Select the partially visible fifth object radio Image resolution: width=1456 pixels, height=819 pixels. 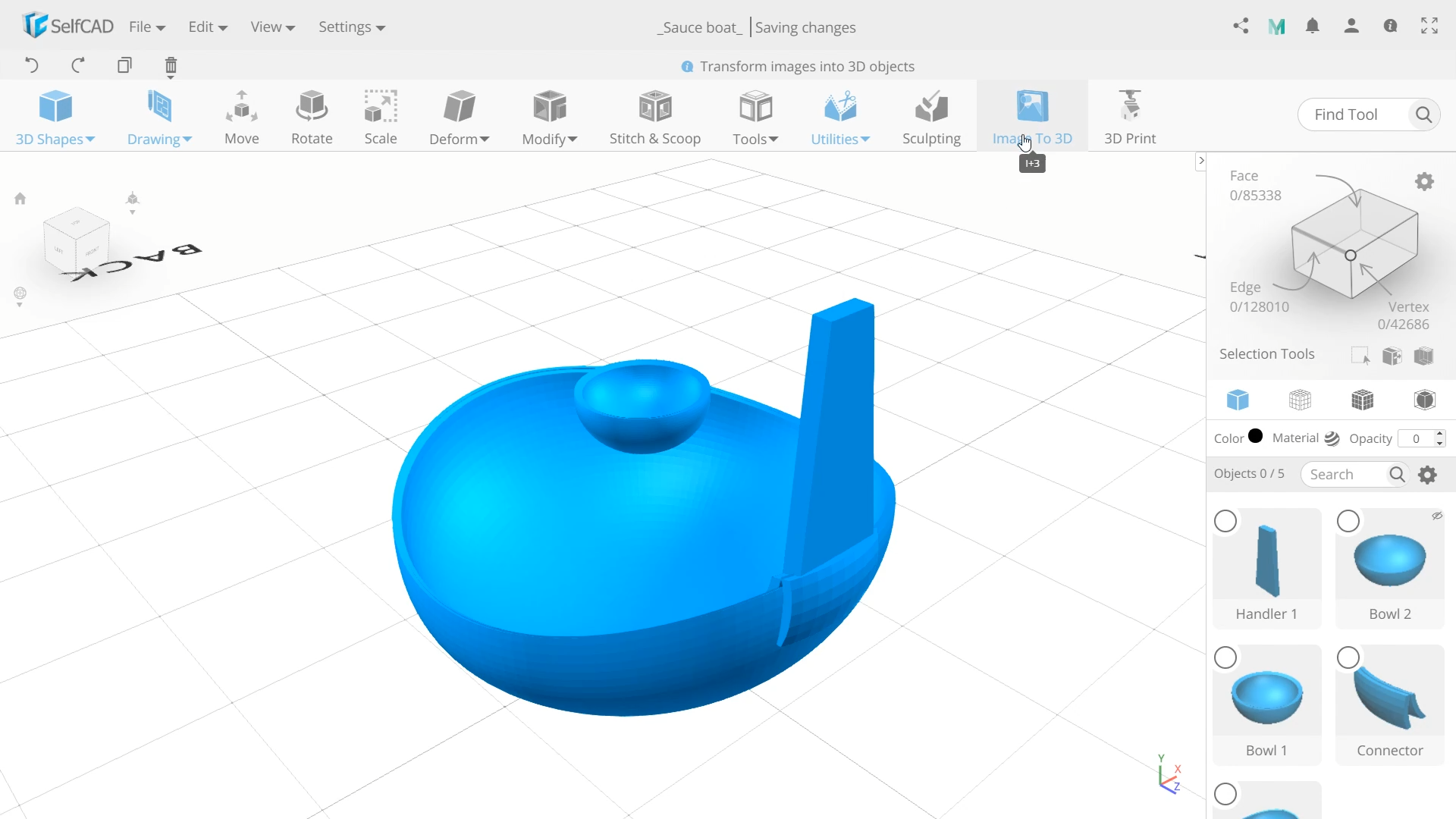[1225, 795]
